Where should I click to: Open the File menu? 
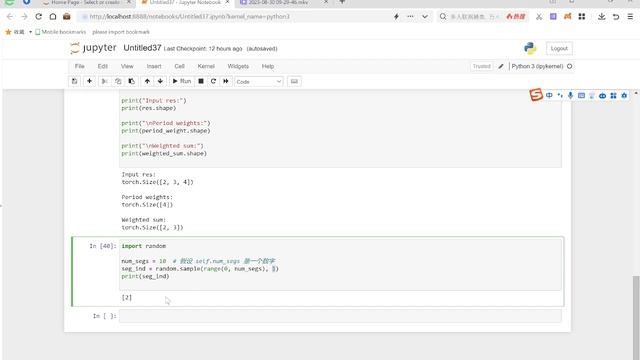click(x=80, y=66)
